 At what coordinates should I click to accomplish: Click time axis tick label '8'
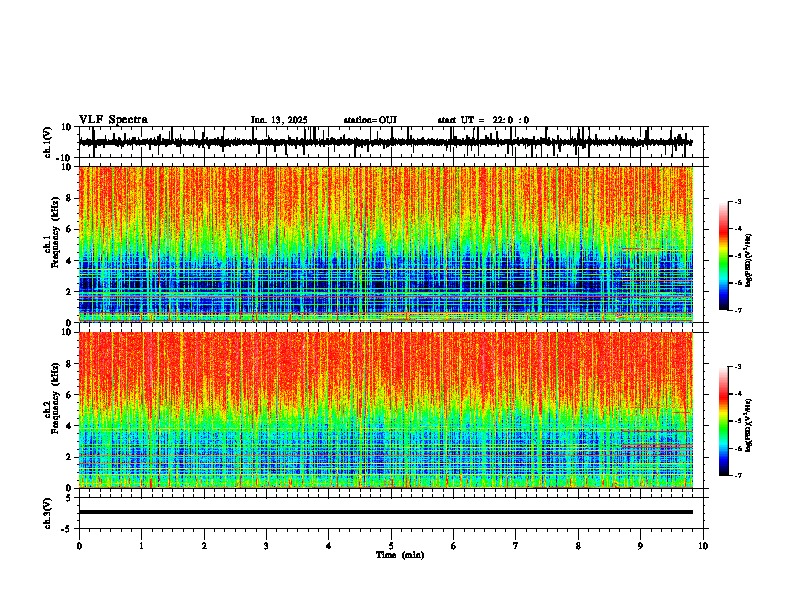point(578,546)
